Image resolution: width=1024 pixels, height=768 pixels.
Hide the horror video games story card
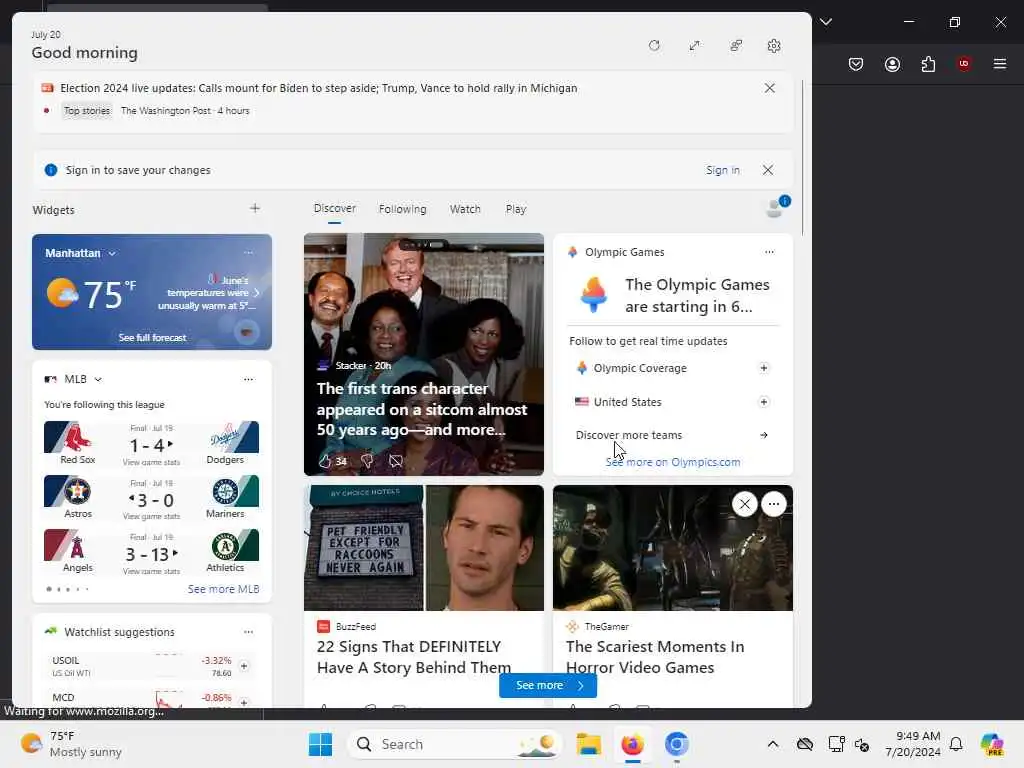tap(744, 504)
